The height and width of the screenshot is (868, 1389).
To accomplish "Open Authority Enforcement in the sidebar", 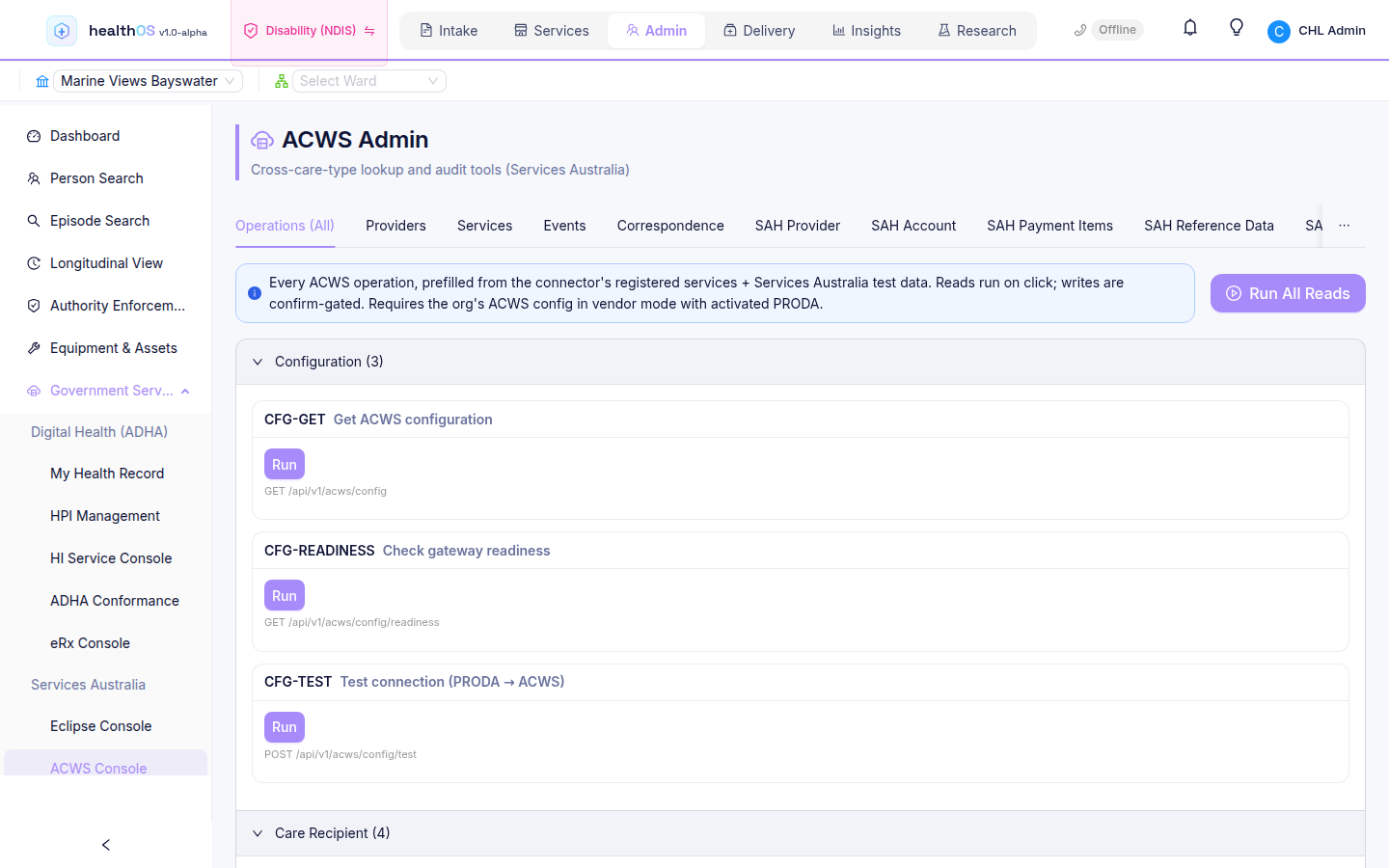I will pyautogui.click(x=106, y=306).
